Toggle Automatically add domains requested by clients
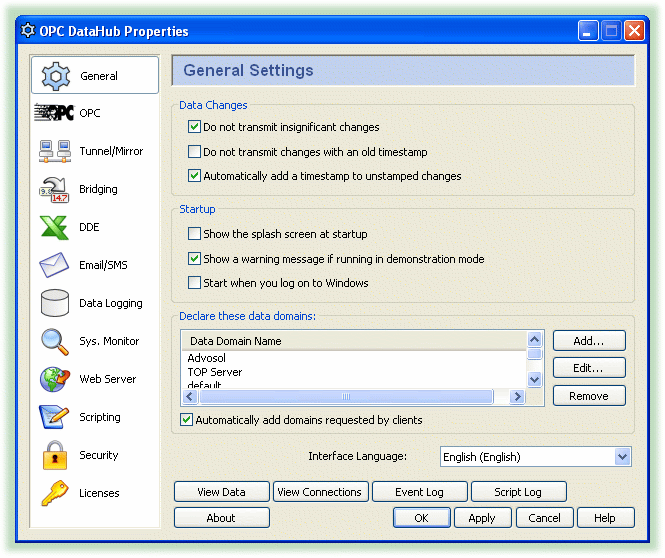Screen dimensions: 665x558 [187, 420]
